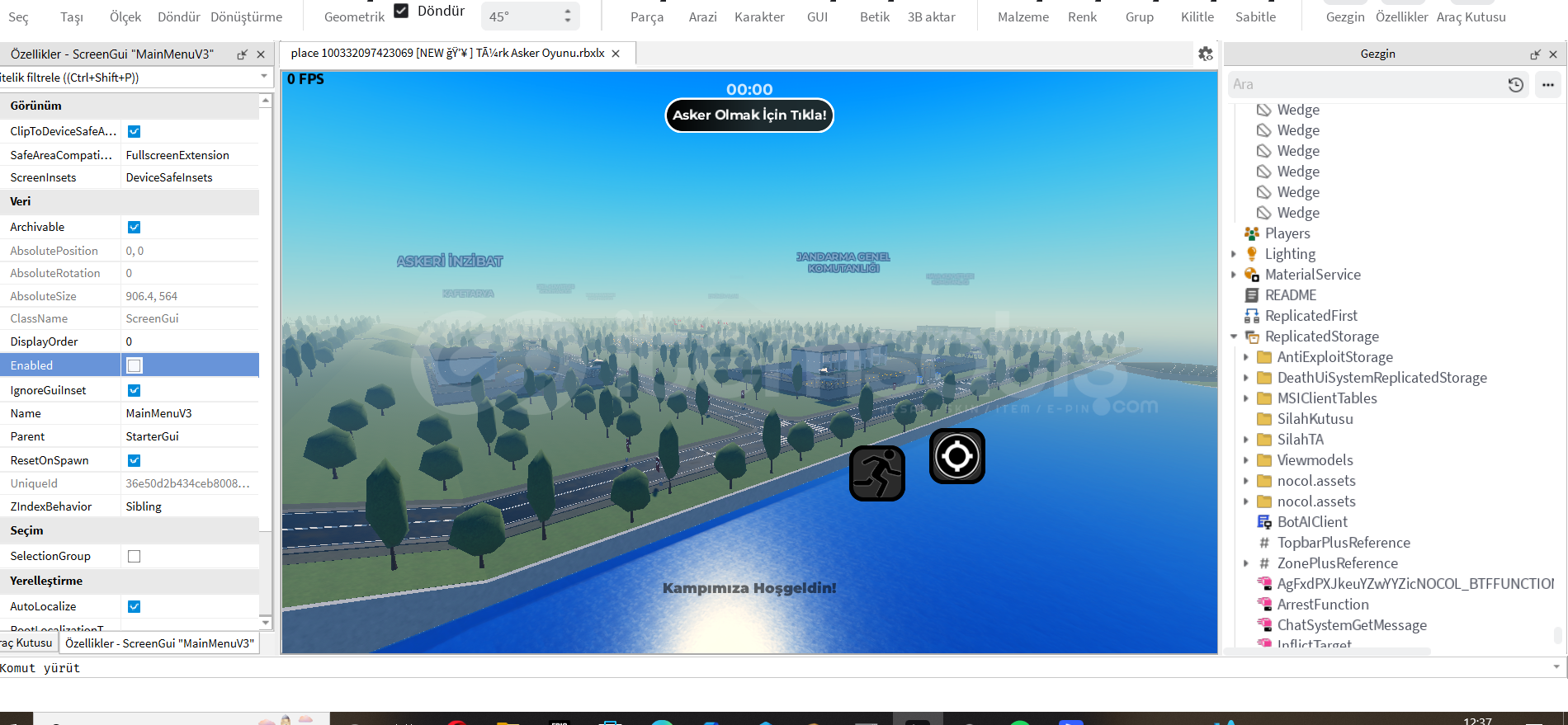Click the Malzeme toolbar button
Image resolution: width=1568 pixels, height=725 pixels.
click(x=1023, y=16)
